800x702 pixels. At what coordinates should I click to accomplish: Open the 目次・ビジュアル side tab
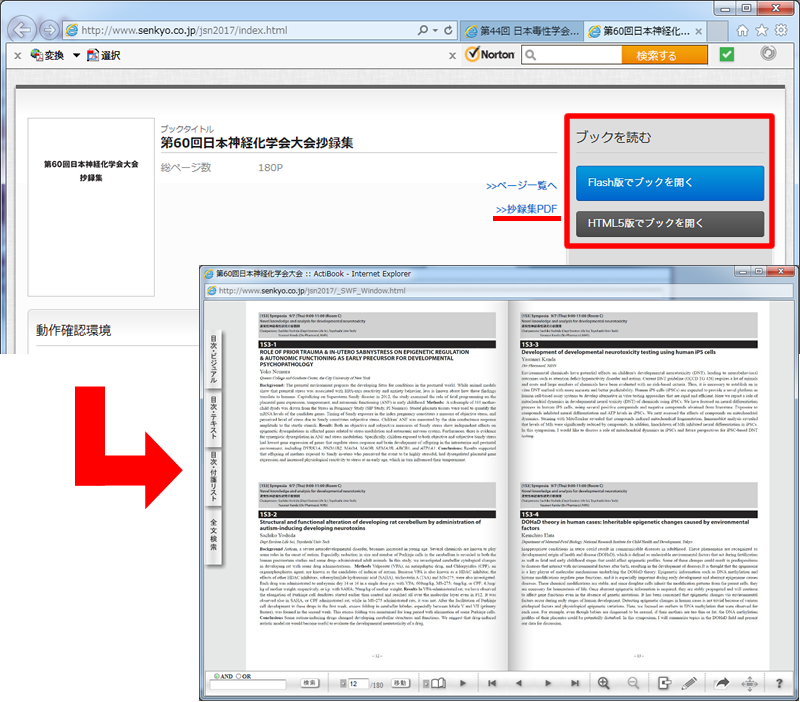coord(214,359)
